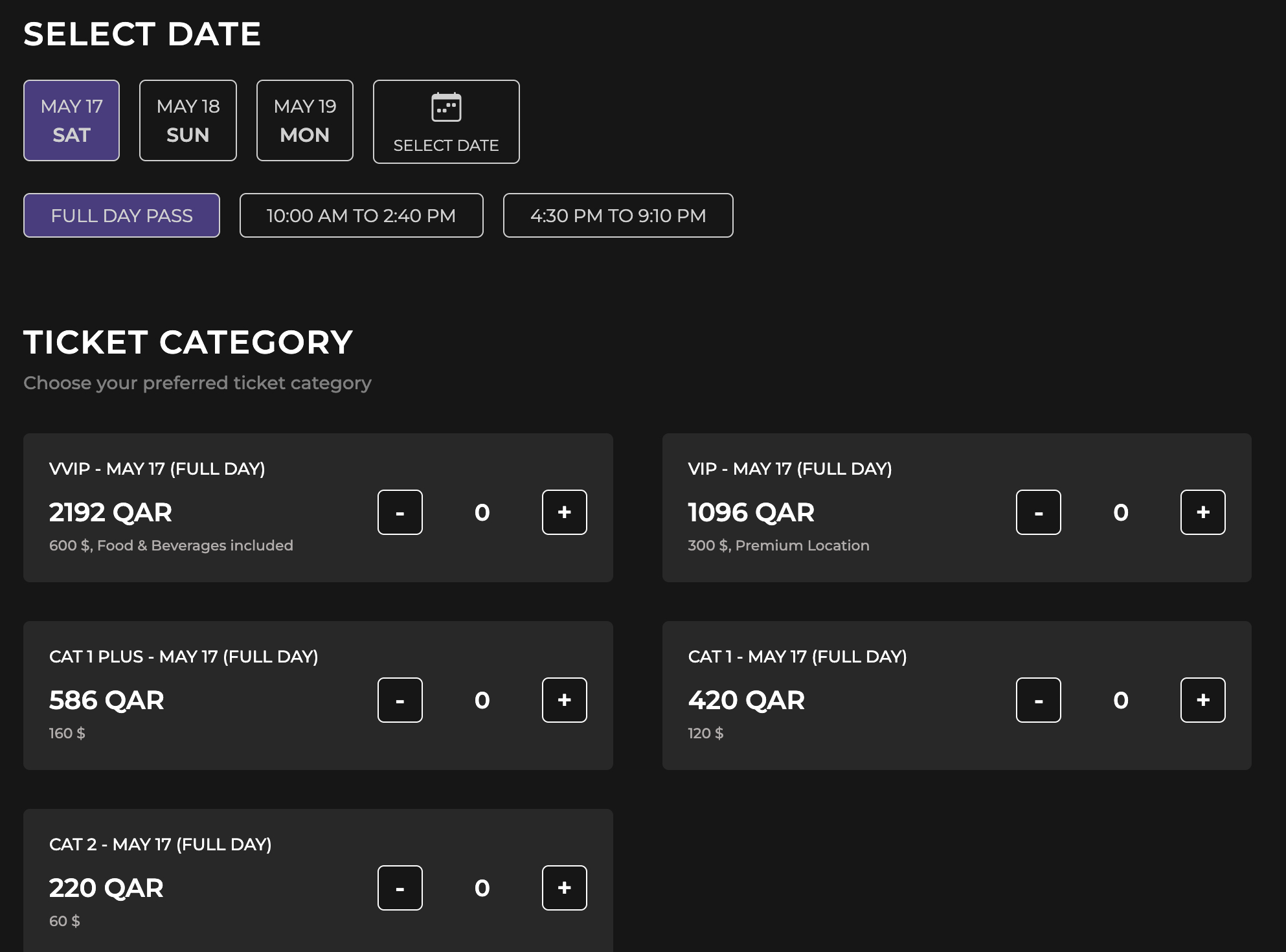Click the VIP quantity value field
The width and height of the screenshot is (1286, 952).
point(1121,512)
